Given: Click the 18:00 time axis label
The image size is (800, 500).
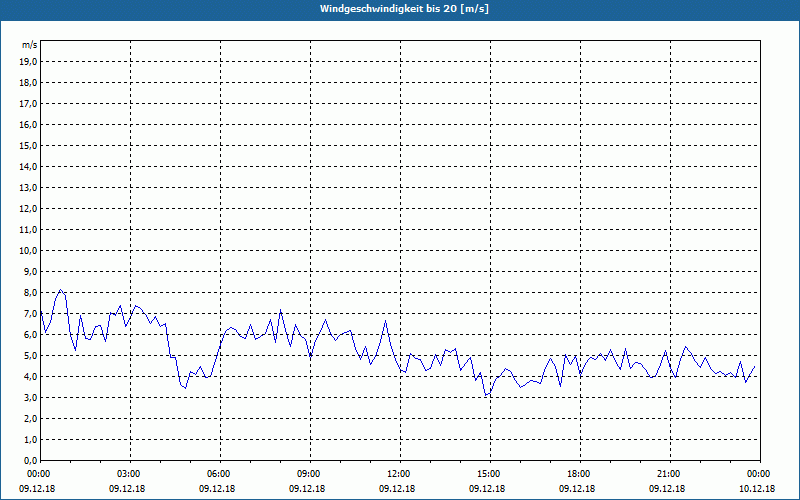Looking at the screenshot, I should (581, 474).
